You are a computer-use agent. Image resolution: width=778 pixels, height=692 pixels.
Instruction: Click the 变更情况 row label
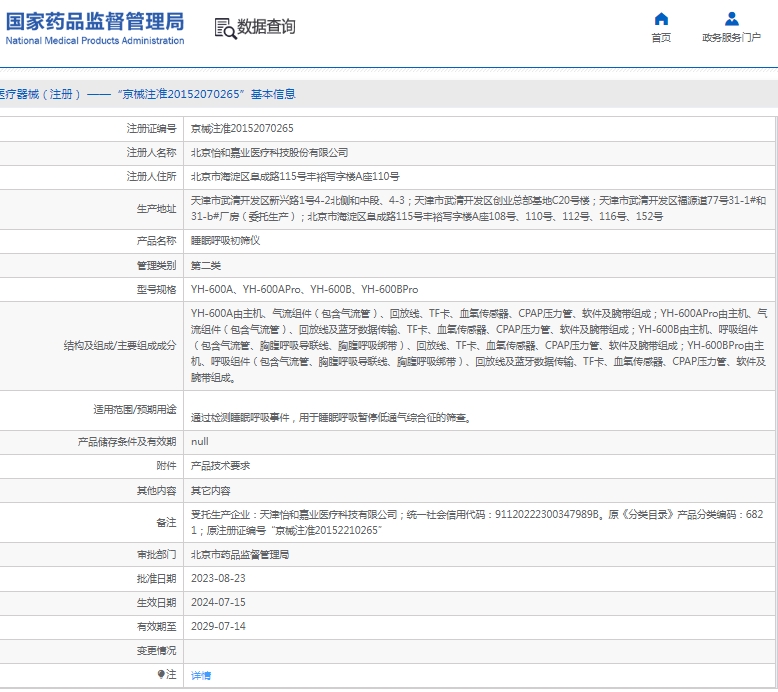[156, 650]
